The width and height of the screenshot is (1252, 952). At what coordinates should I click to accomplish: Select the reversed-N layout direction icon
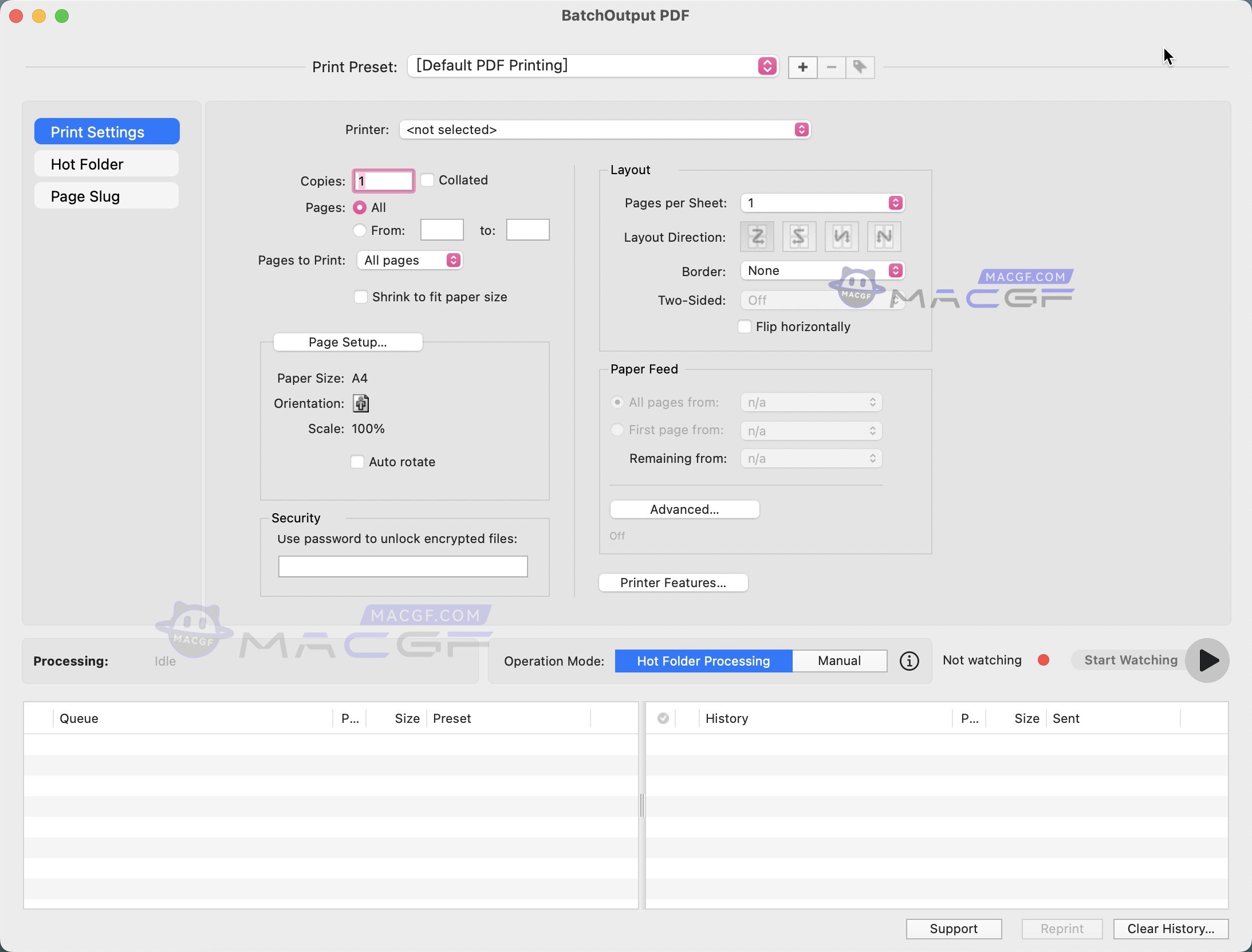841,237
